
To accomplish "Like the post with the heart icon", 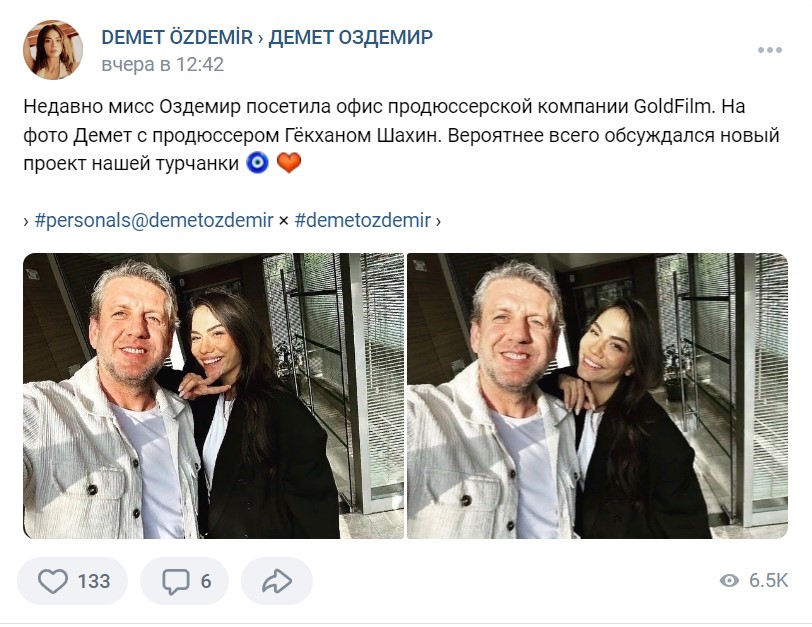I will 53,581.
